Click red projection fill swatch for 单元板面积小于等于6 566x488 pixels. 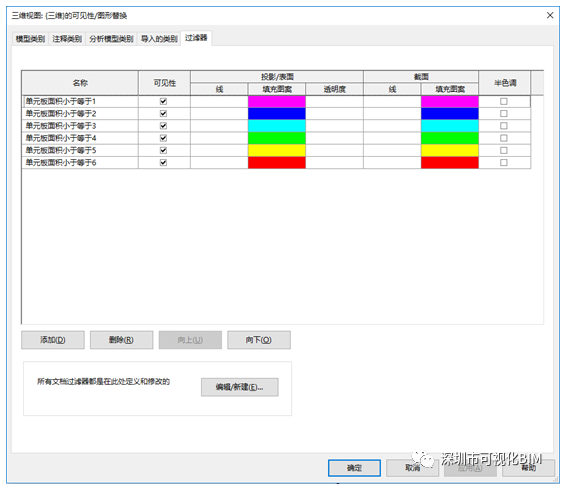coord(277,163)
